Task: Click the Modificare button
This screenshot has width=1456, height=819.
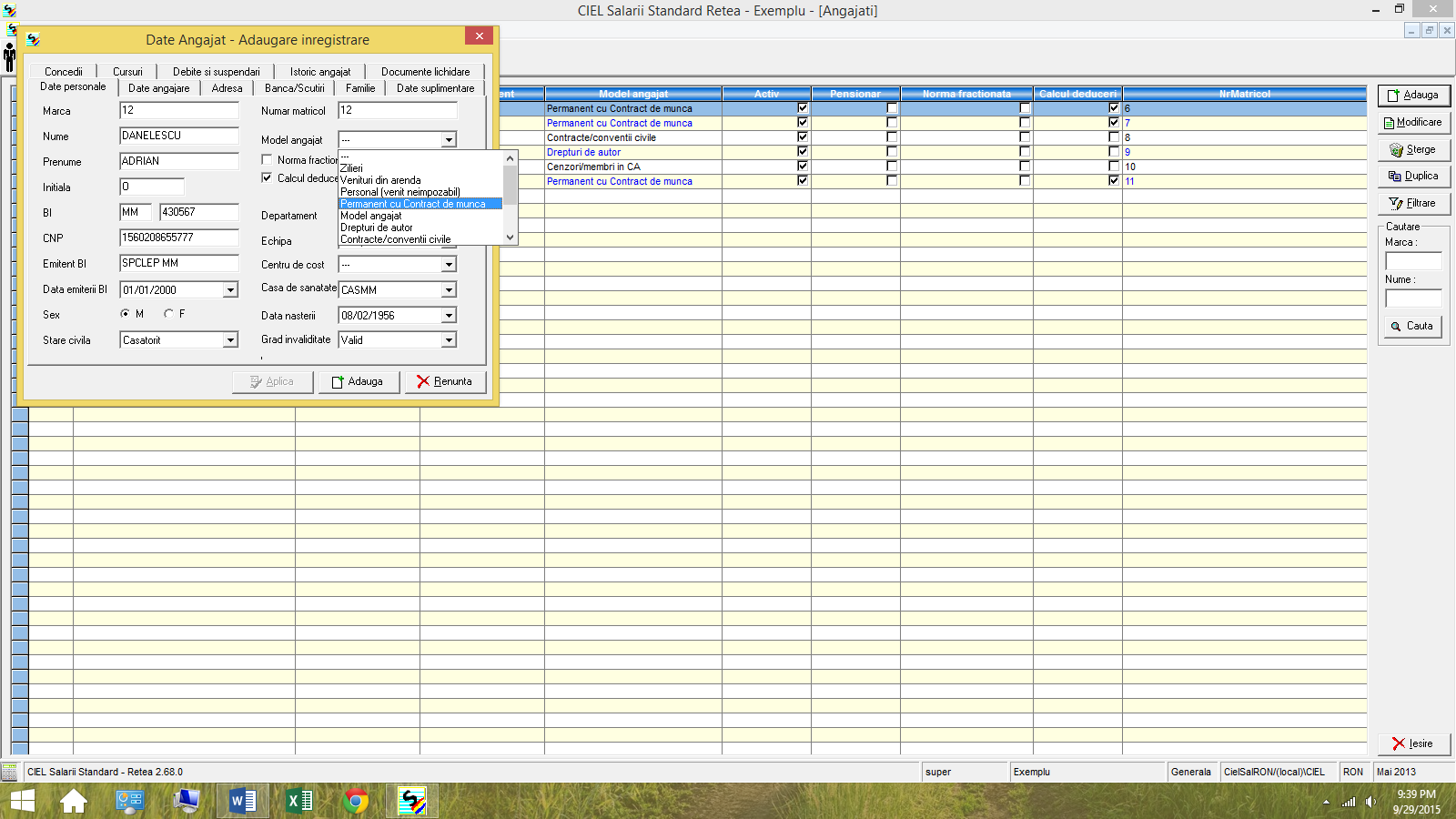Action: 1413,122
